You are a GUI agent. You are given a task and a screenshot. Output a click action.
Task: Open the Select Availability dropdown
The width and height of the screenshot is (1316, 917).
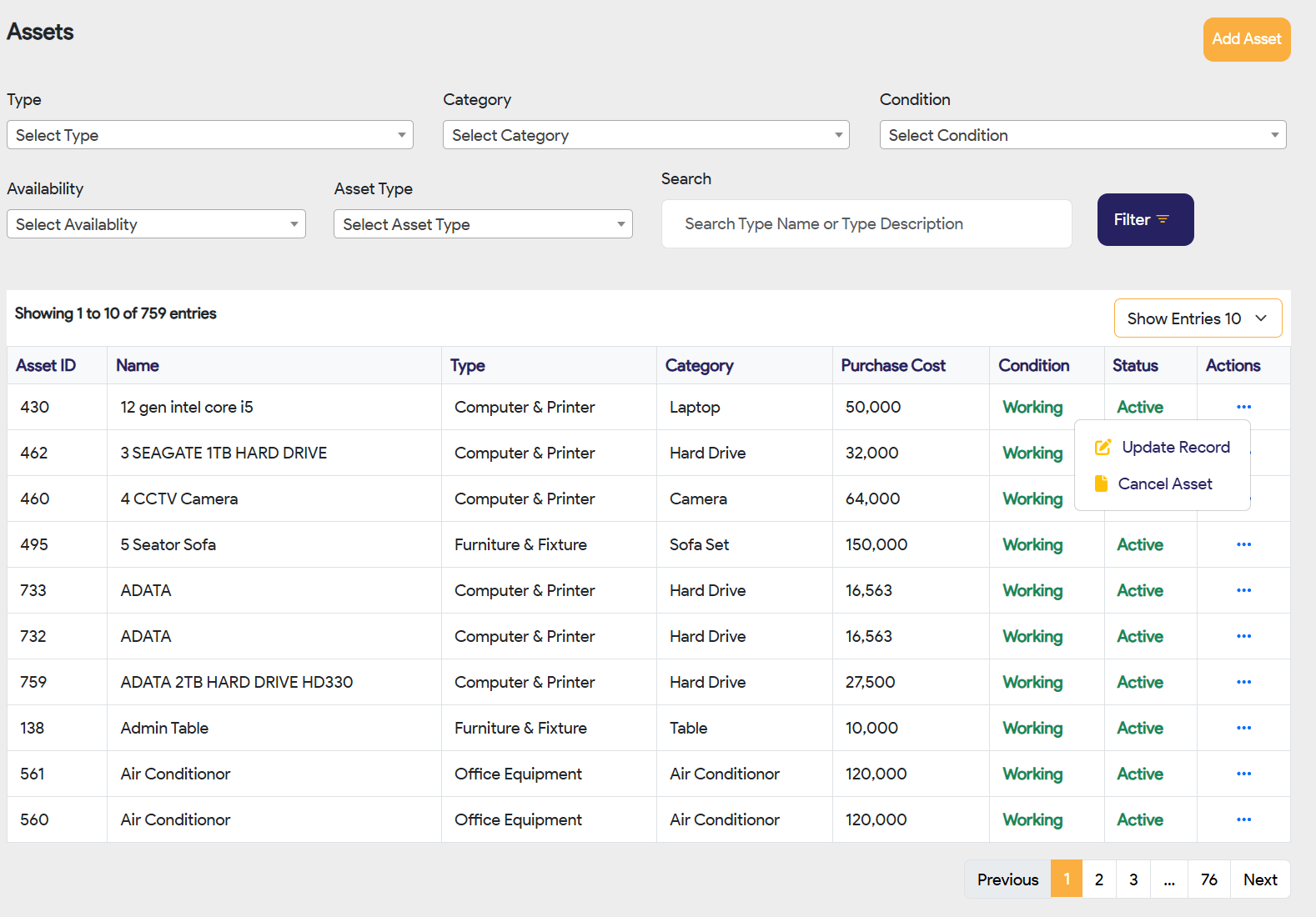click(156, 224)
